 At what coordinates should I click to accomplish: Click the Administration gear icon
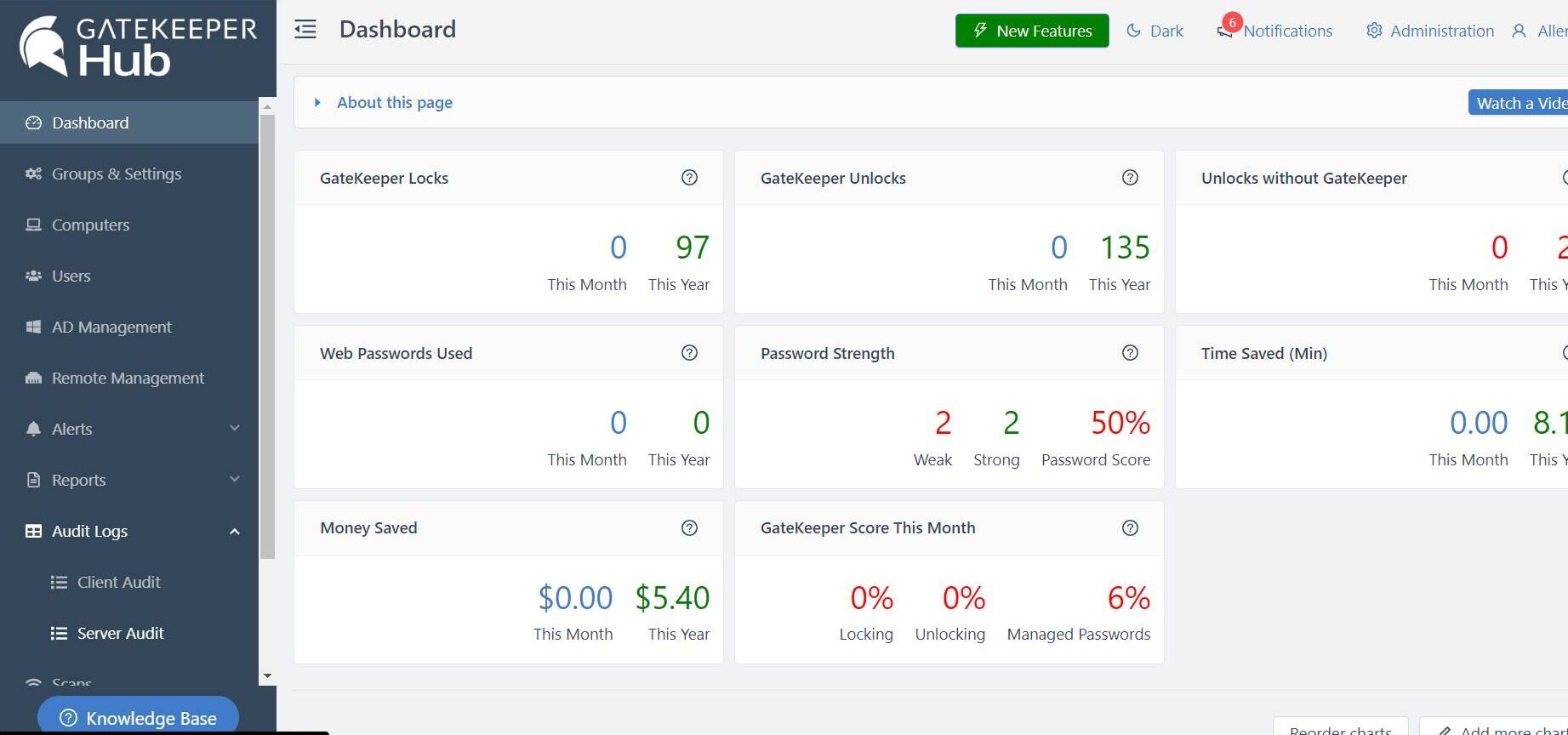[x=1374, y=31]
